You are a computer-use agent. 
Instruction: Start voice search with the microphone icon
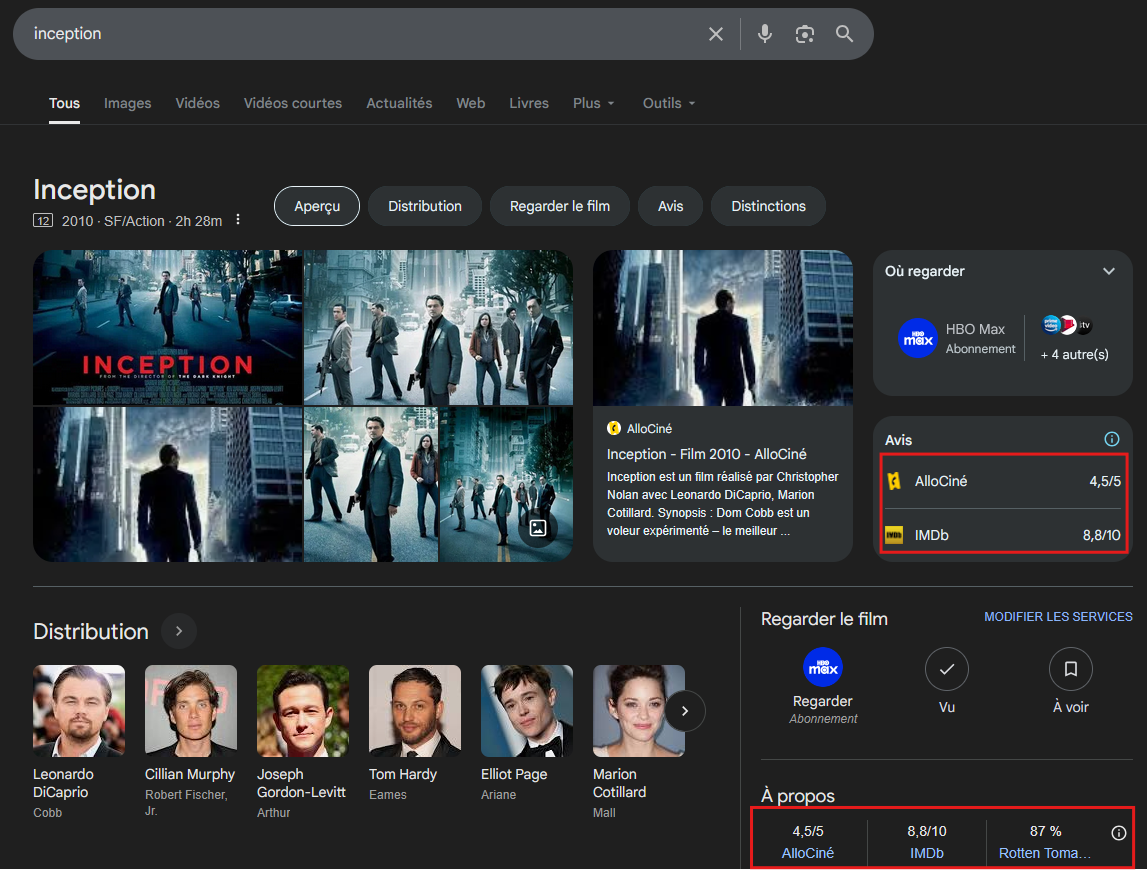764,34
